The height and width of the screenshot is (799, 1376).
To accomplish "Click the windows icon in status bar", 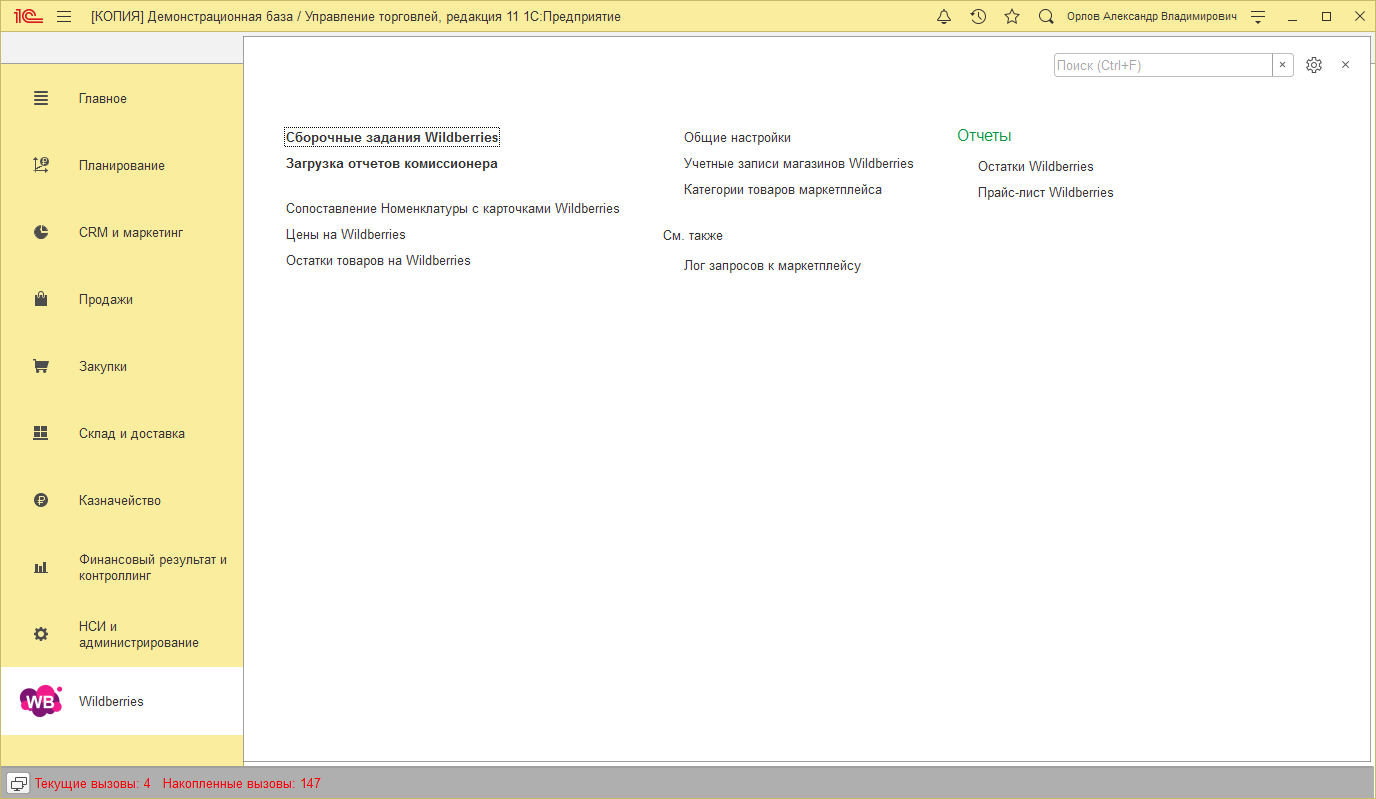I will point(18,783).
